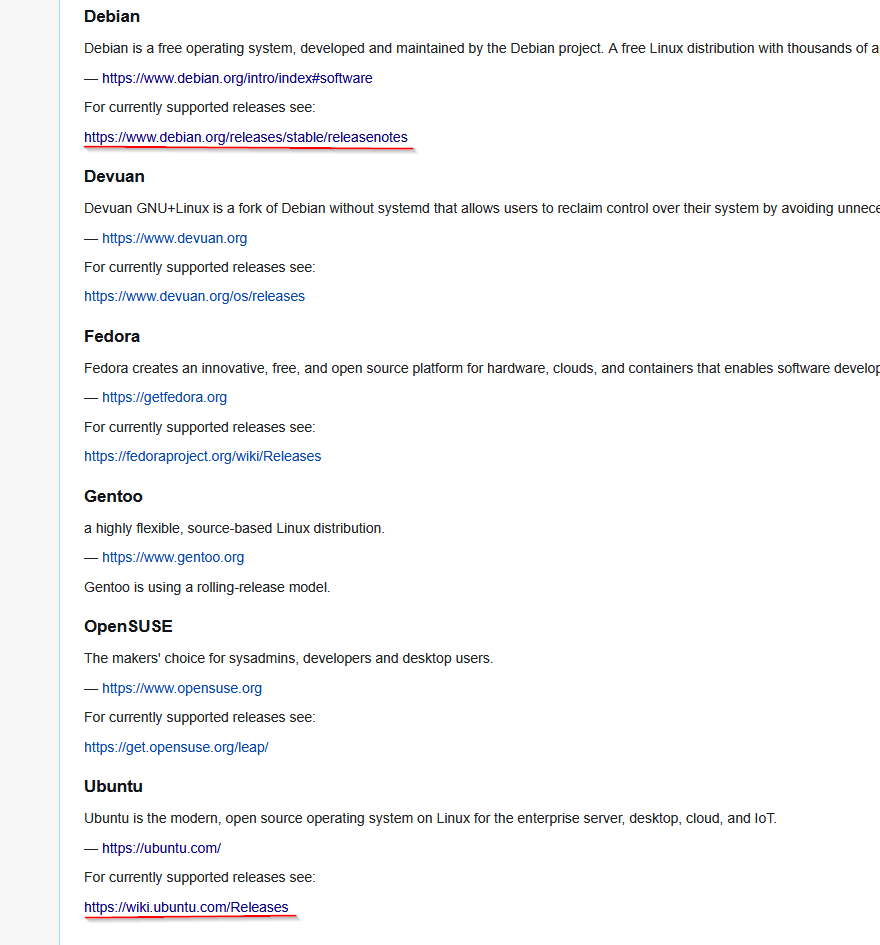Open the www.devuan.org homepage link

(x=174, y=238)
